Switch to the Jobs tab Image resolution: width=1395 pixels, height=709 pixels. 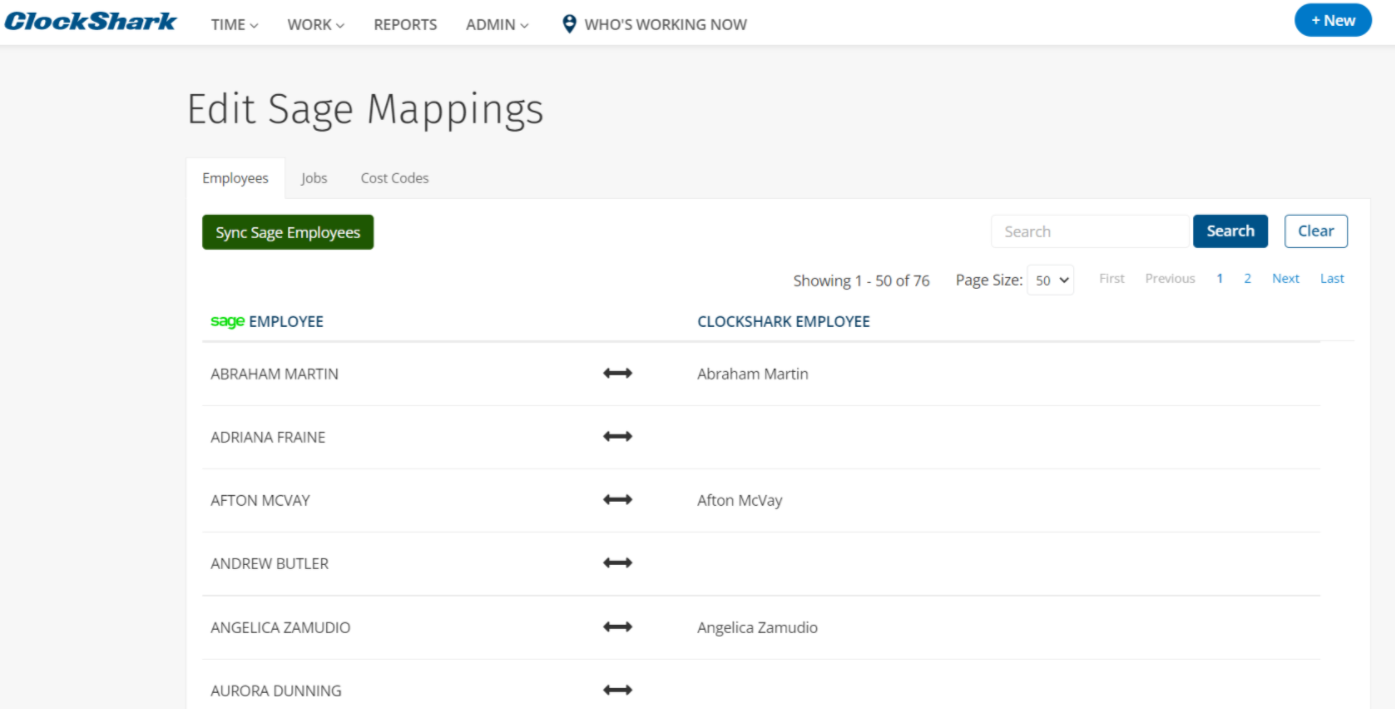coord(314,178)
